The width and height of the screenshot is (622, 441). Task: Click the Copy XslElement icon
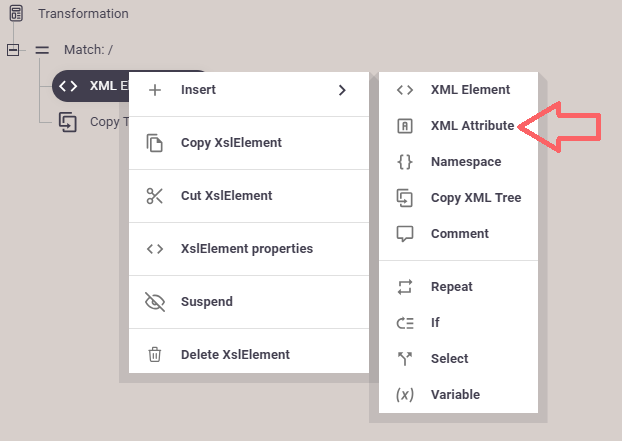click(x=155, y=143)
